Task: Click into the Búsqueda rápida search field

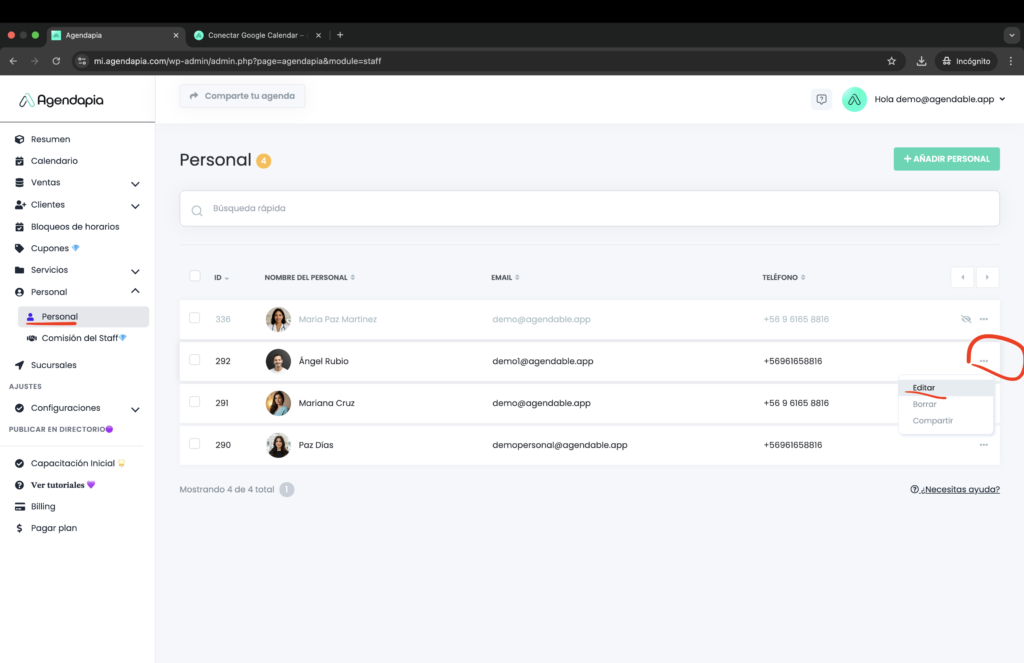Action: 590,209
